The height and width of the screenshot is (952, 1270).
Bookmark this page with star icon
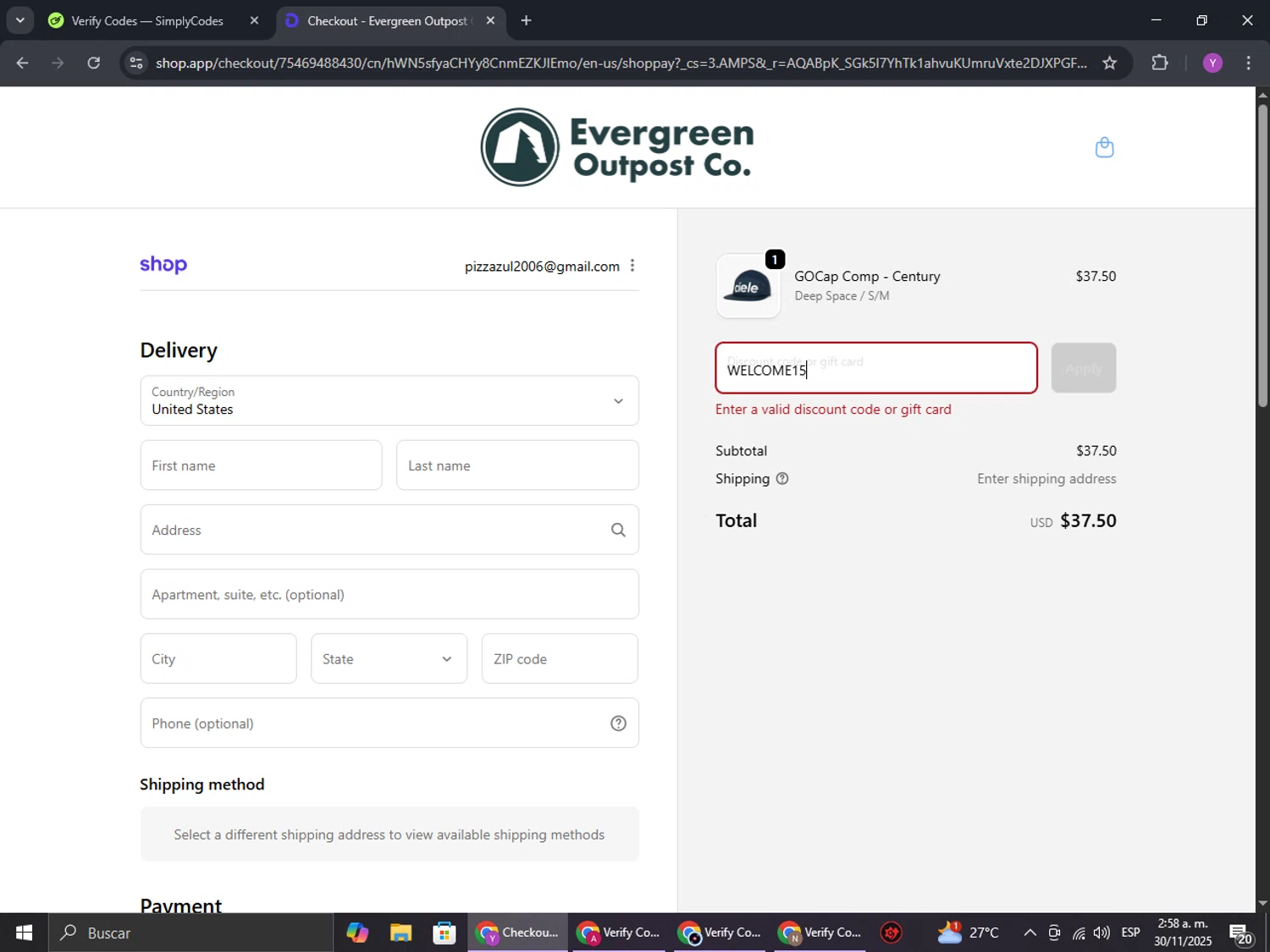(1109, 63)
